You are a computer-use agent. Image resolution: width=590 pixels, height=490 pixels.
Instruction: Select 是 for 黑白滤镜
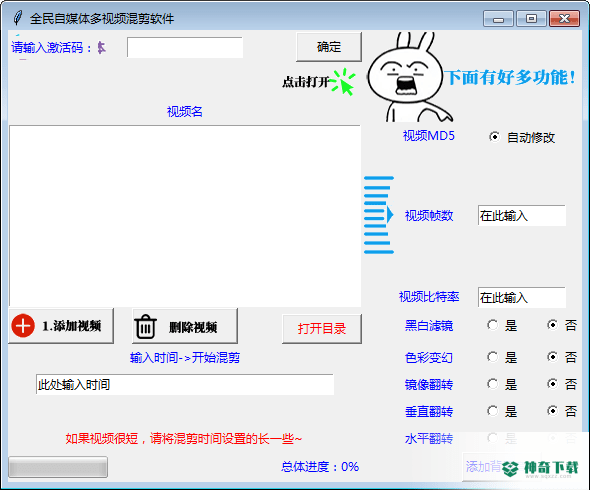493,325
